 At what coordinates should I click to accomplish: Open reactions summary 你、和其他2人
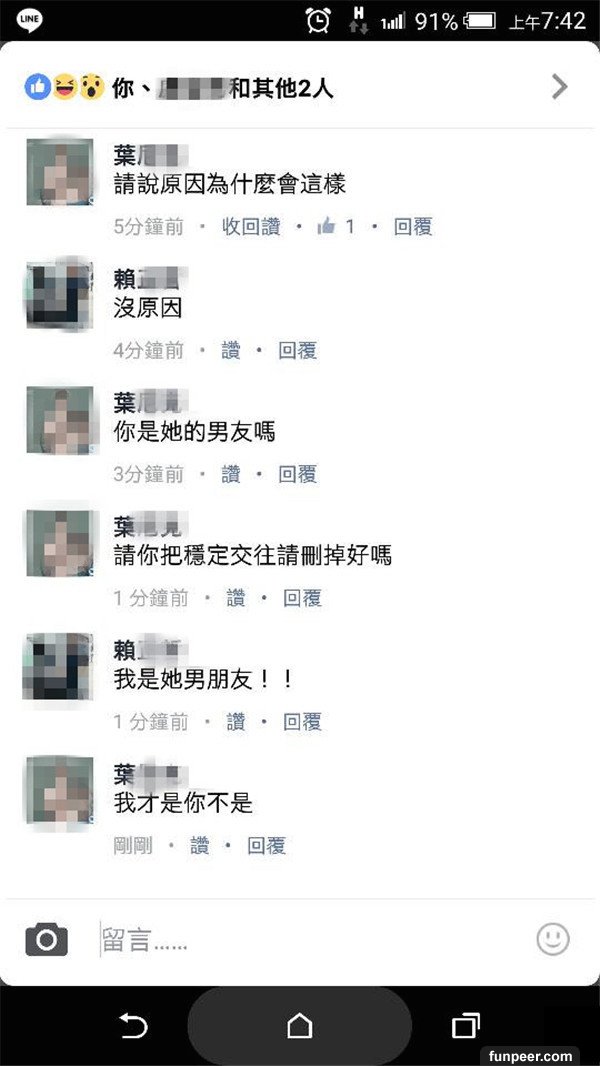point(179,87)
